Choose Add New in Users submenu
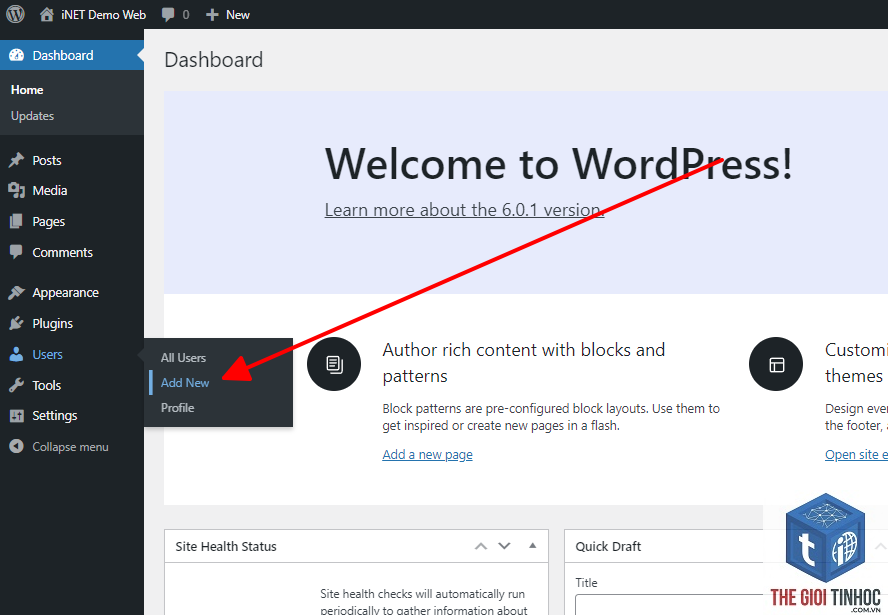The height and width of the screenshot is (615, 888). (x=185, y=383)
